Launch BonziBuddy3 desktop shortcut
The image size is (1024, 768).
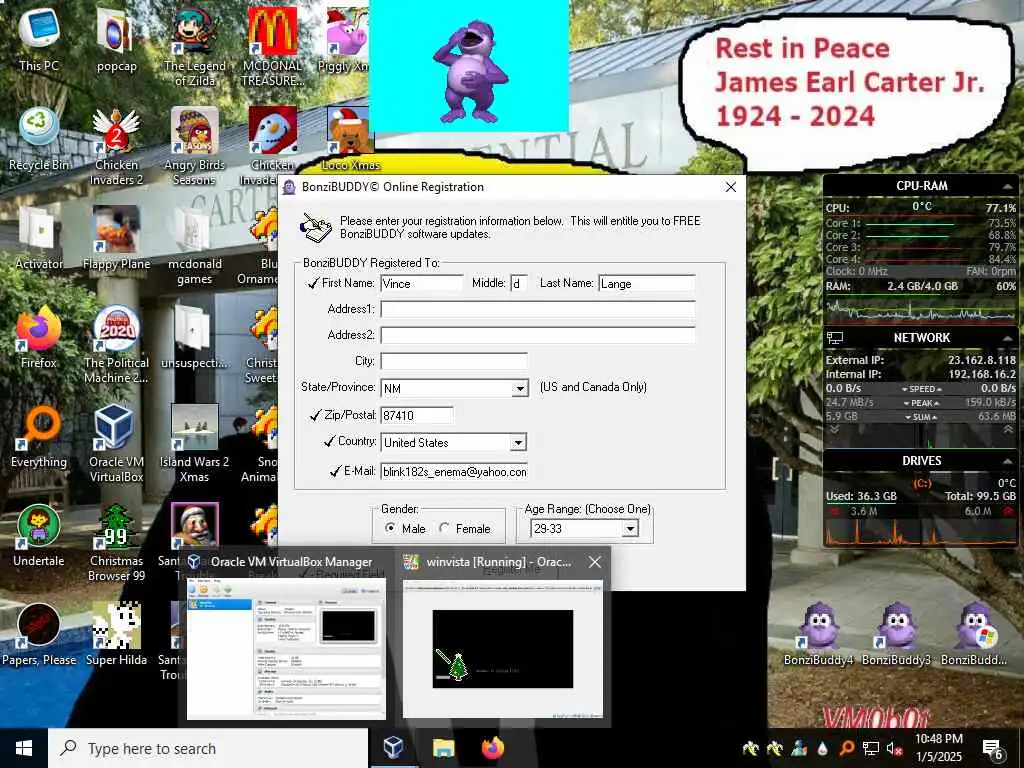tap(897, 633)
